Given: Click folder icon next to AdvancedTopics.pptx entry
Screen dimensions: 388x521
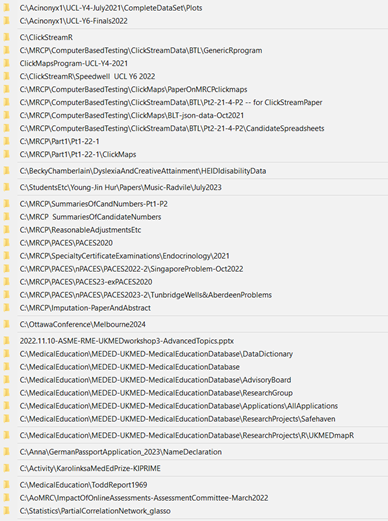Looking at the screenshot, I should [6, 341].
